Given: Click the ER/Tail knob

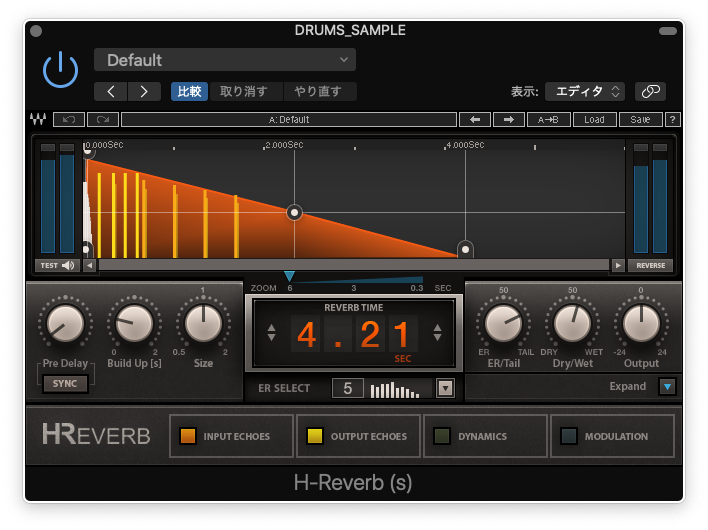Looking at the screenshot, I should tap(503, 323).
